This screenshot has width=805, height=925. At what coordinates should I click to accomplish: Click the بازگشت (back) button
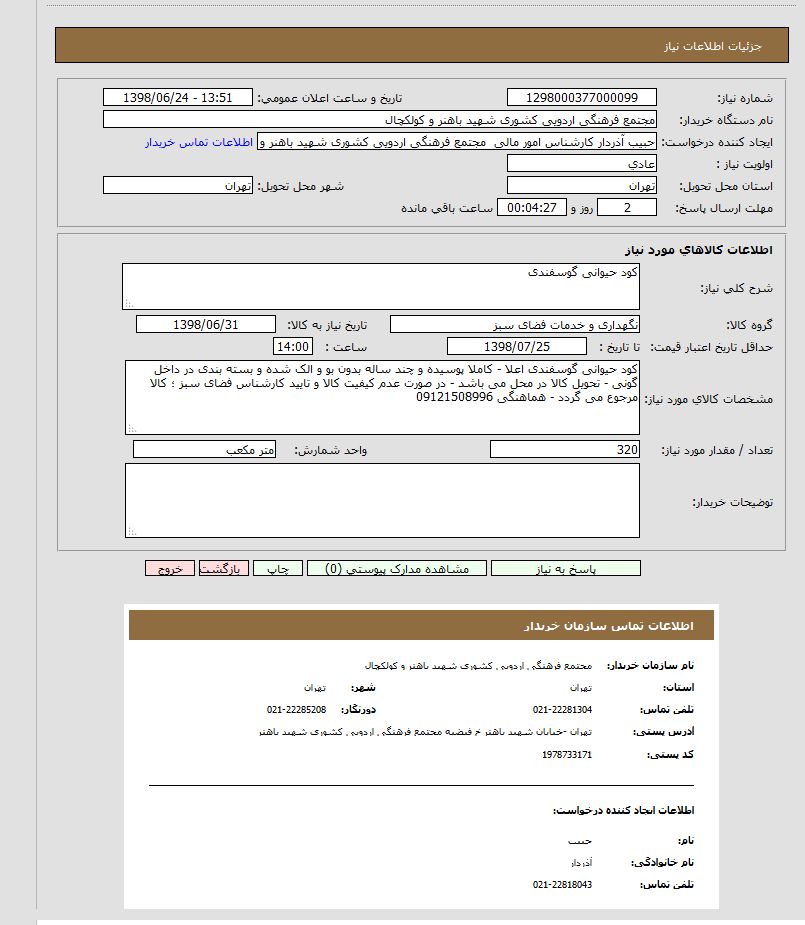(224, 568)
